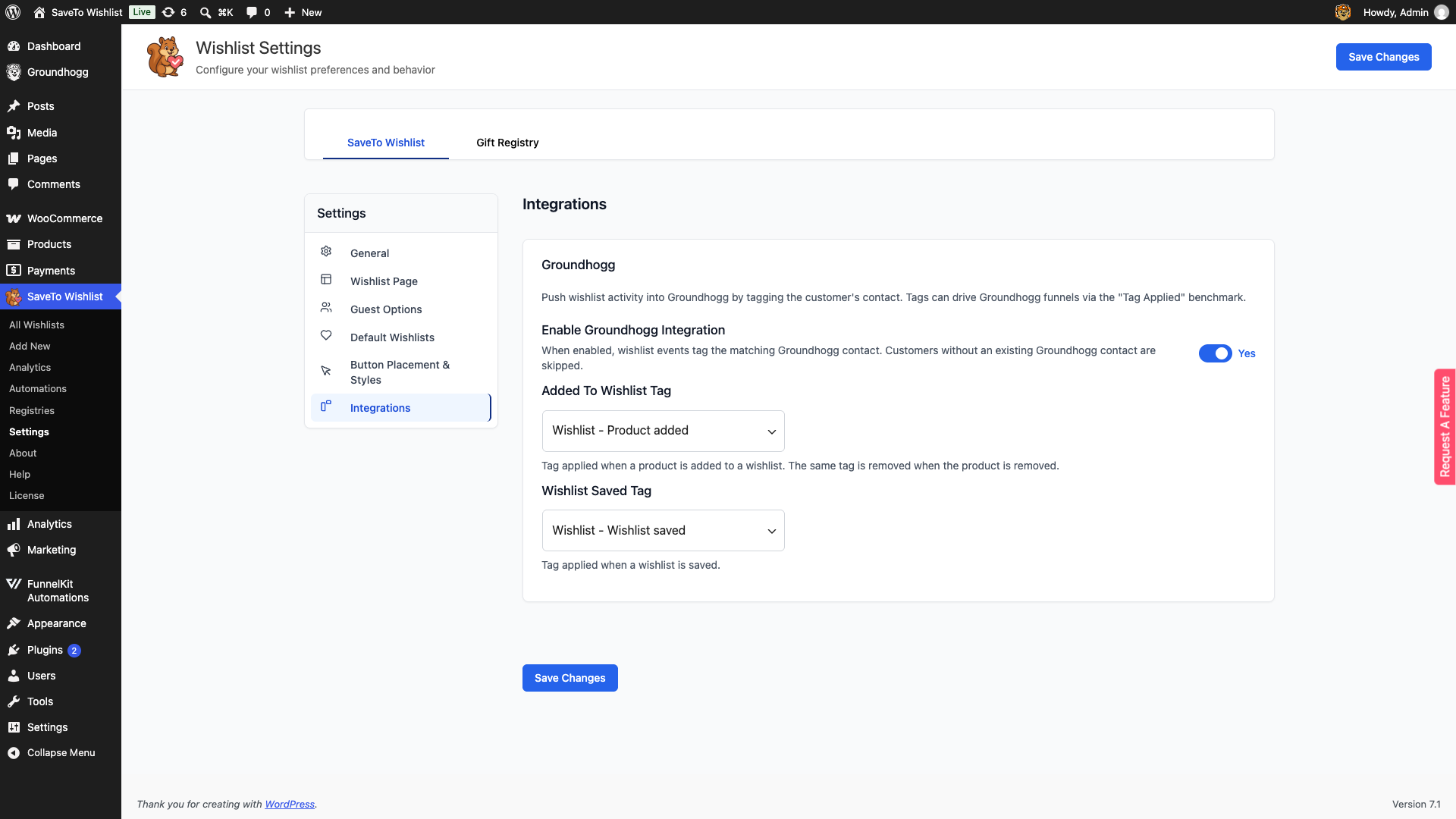Open Wishlist Page settings section
This screenshot has width=1456, height=819.
[x=401, y=281]
